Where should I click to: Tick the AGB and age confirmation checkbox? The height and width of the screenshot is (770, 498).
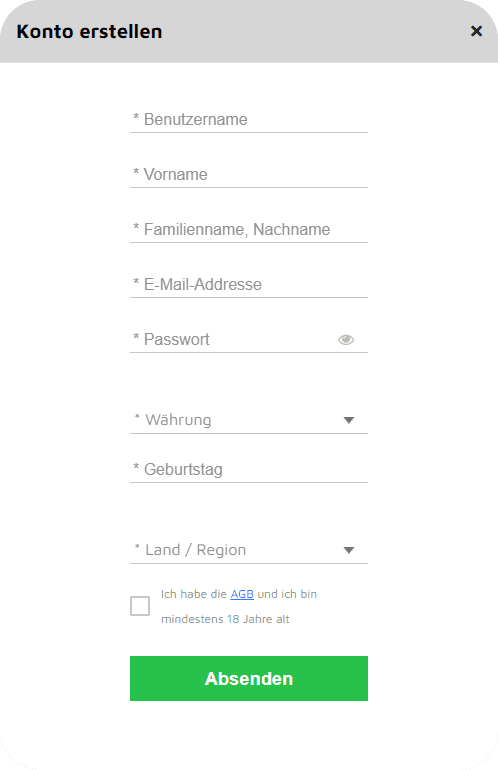[140, 606]
